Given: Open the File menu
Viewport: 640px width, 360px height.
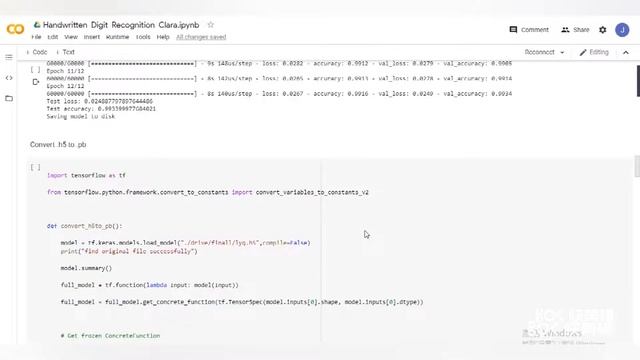Looking at the screenshot, I should pyautogui.click(x=36, y=37).
